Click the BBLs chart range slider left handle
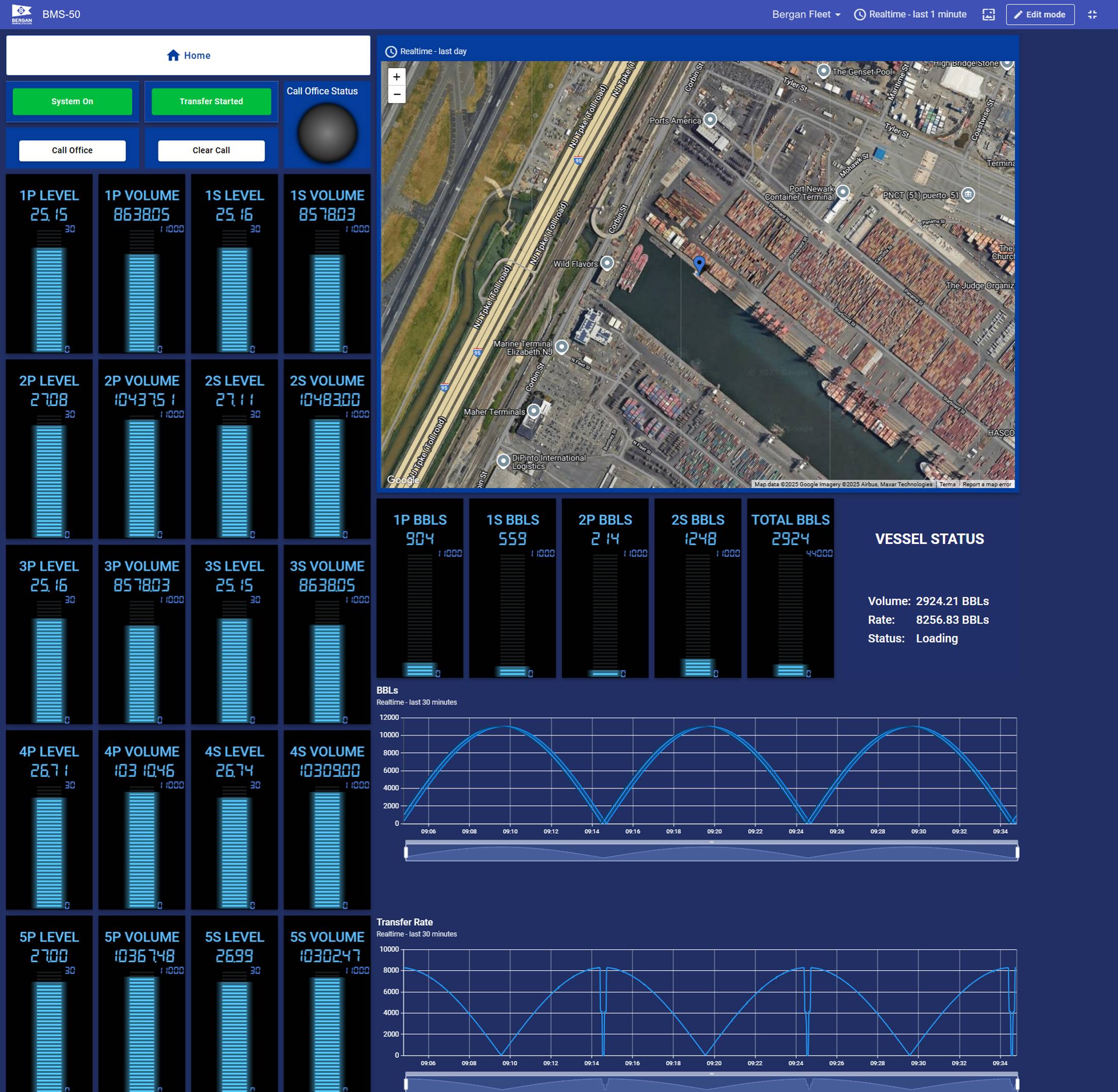This screenshot has width=1118, height=1092. tap(407, 852)
